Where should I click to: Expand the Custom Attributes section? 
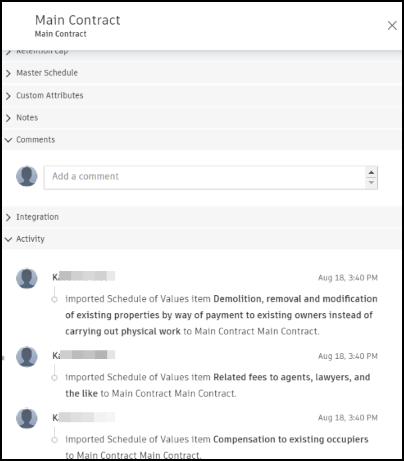click(x=202, y=95)
